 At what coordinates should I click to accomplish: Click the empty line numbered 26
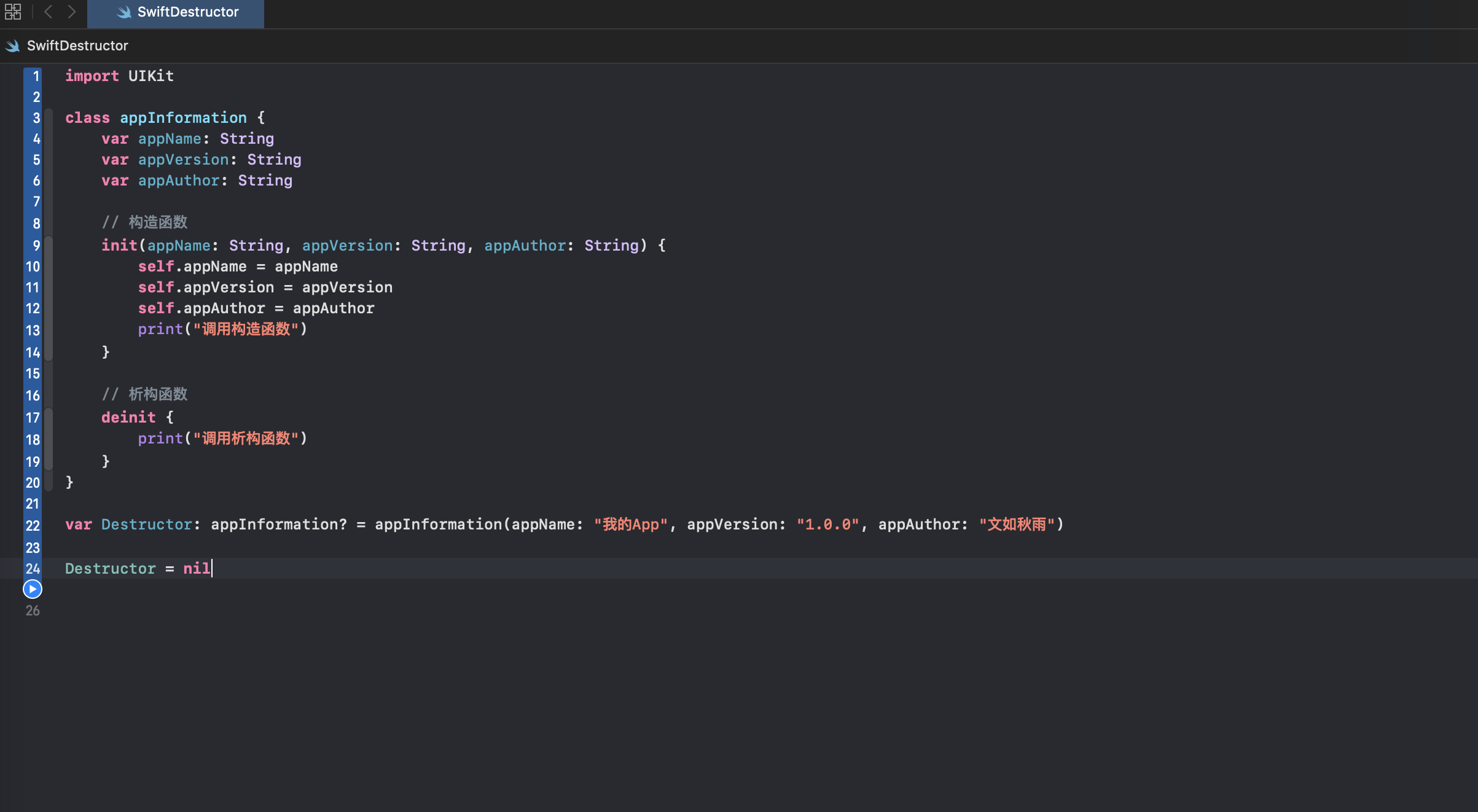coord(33,611)
